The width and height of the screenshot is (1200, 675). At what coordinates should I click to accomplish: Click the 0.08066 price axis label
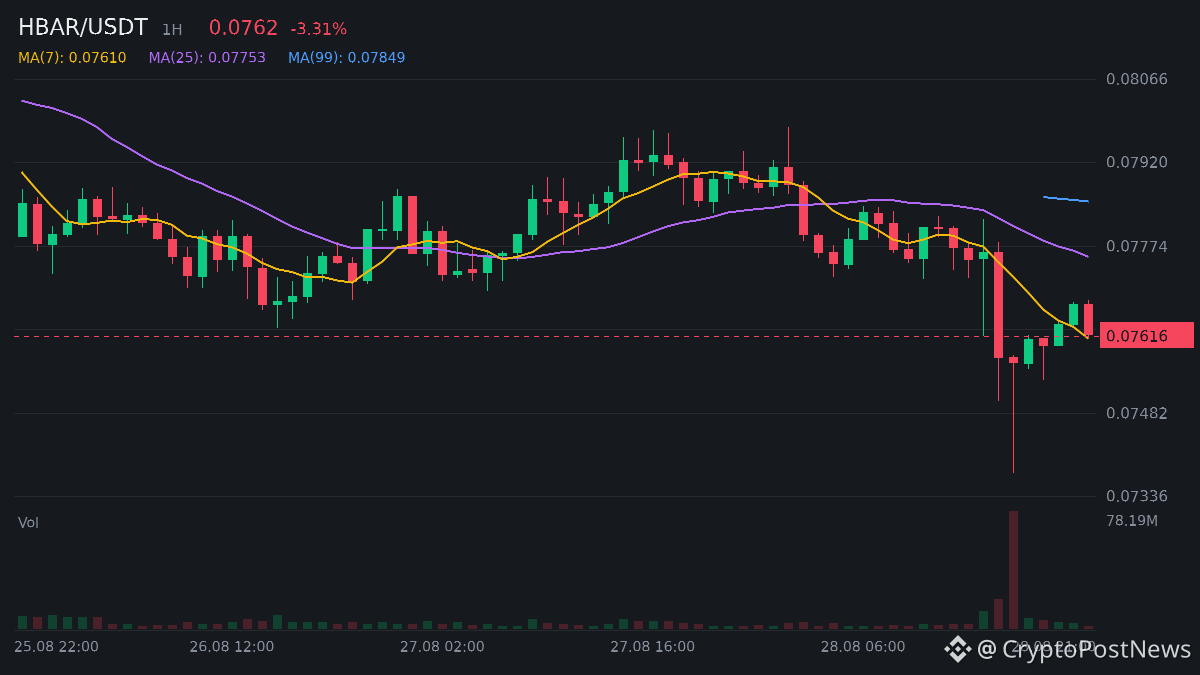coord(1137,79)
